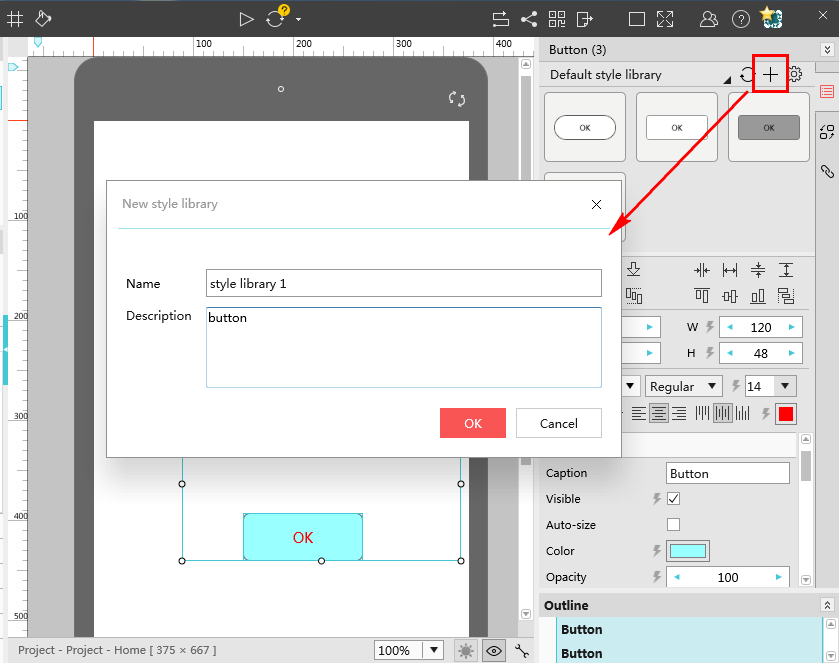Open the red text color swatch
This screenshot has width=839, height=663.
coord(785,414)
